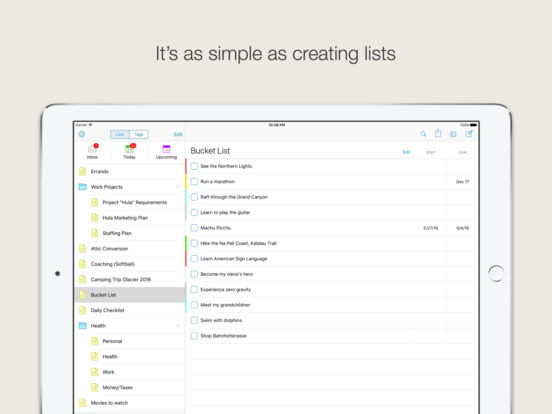Screen dimensions: 552x414
Task: Check off Meet my grandchildren
Action: pyautogui.click(x=194, y=305)
